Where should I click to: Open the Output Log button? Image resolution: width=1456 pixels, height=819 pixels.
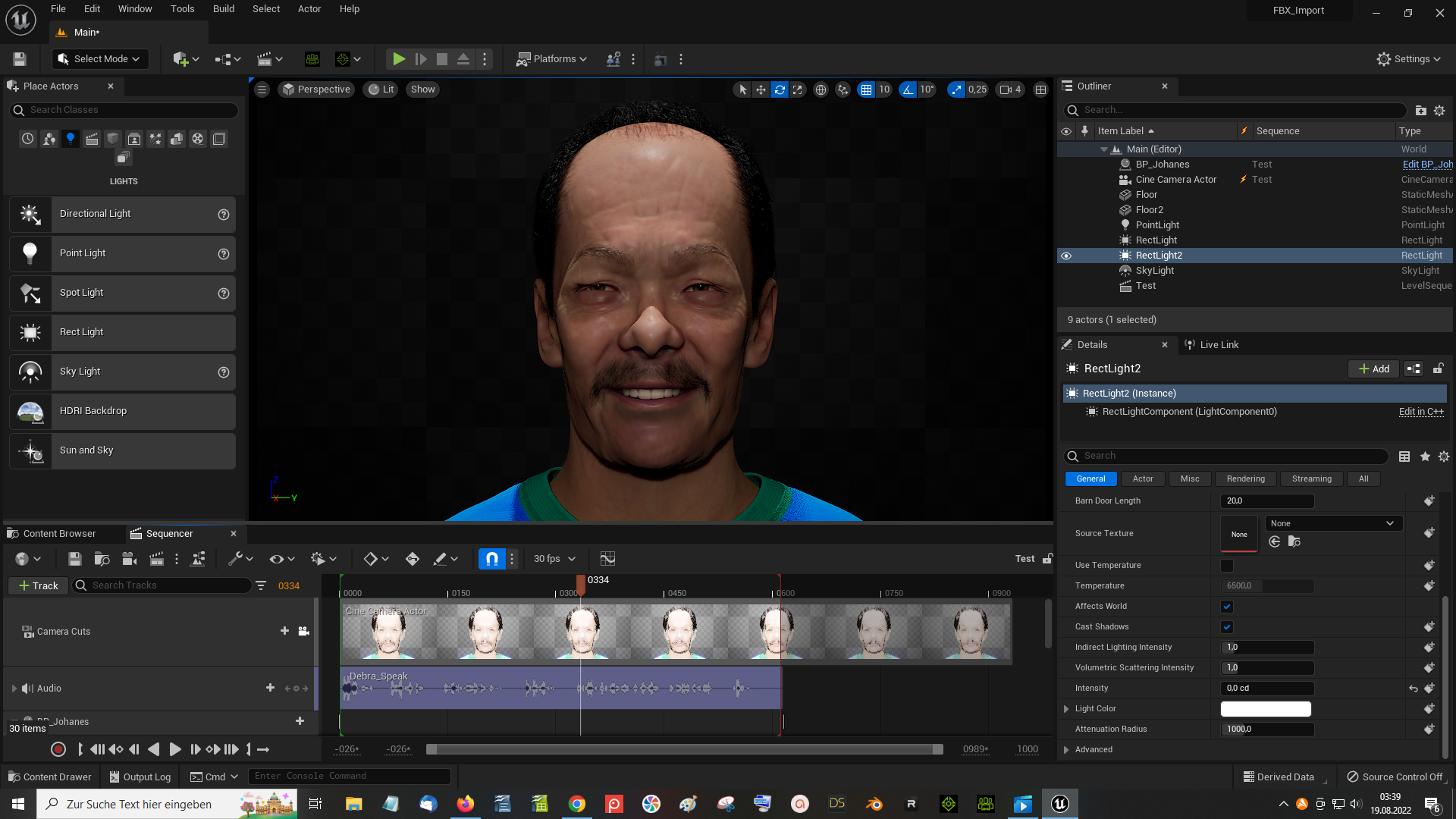(x=140, y=777)
